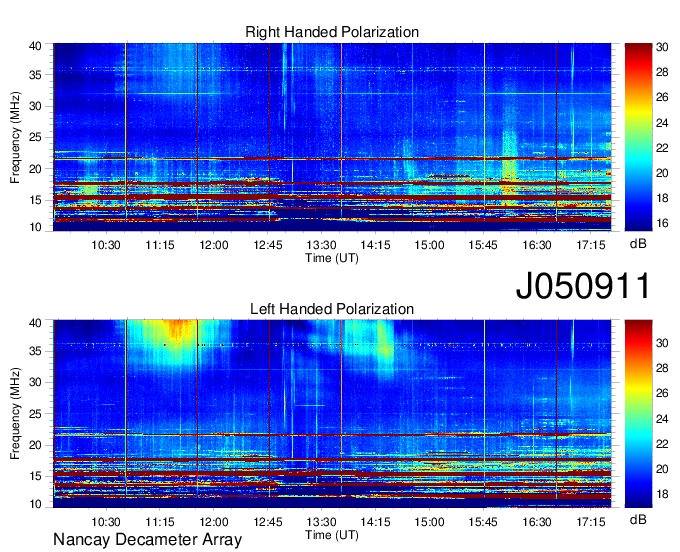680x552 pixels.
Task: Click the Right Handed panel's color bar
Action: [638, 137]
